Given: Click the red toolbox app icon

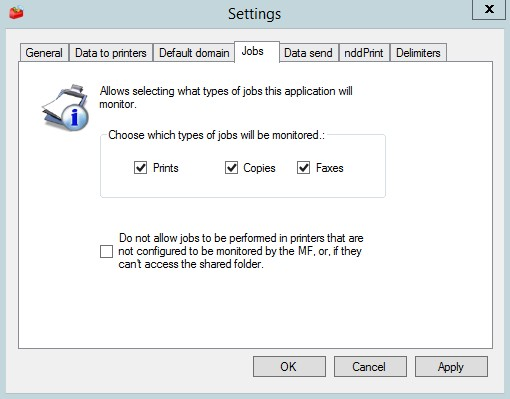Looking at the screenshot, I should tap(16, 13).
